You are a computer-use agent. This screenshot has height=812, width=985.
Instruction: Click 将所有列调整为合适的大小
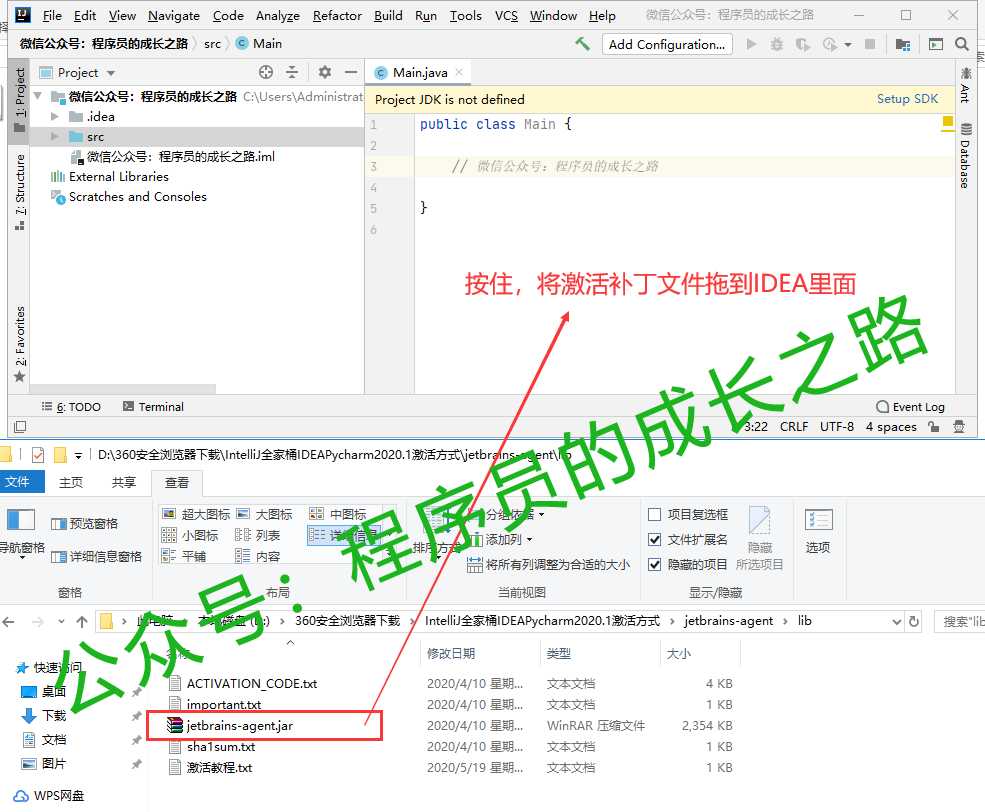point(548,565)
